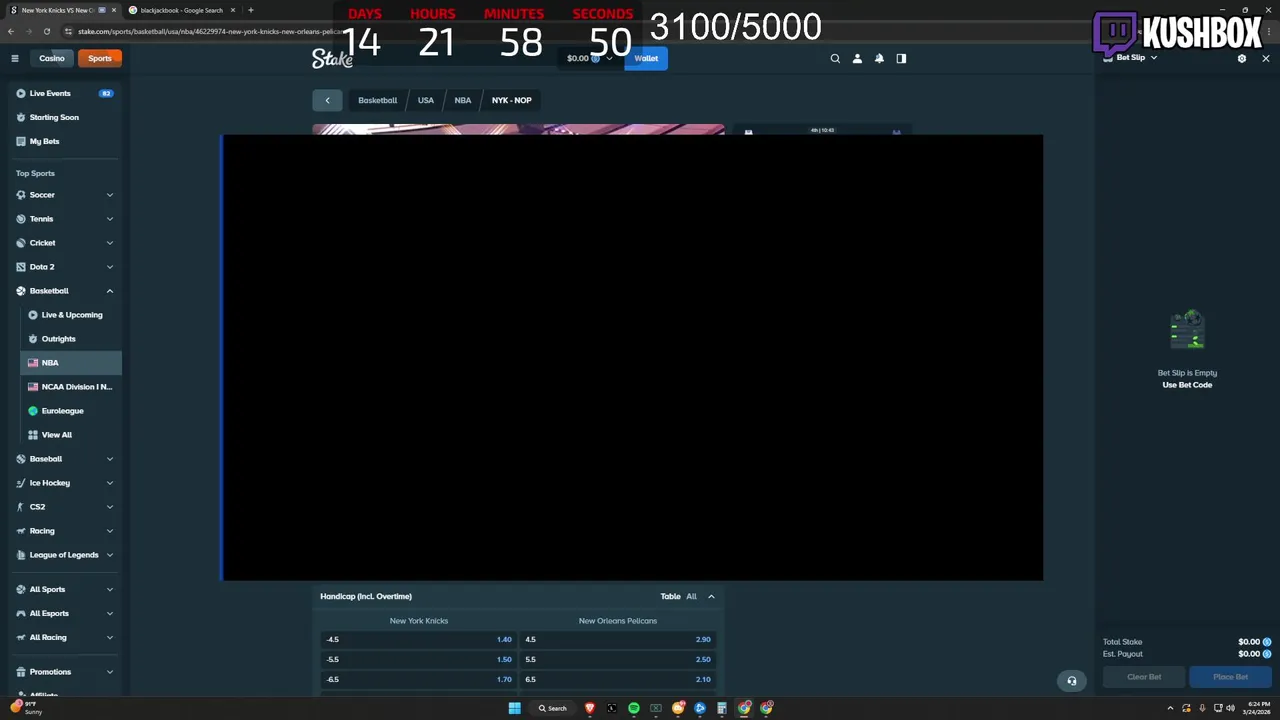This screenshot has height=720, width=1280.
Task: Close the Bet Slip panel
Action: pyautogui.click(x=1266, y=58)
